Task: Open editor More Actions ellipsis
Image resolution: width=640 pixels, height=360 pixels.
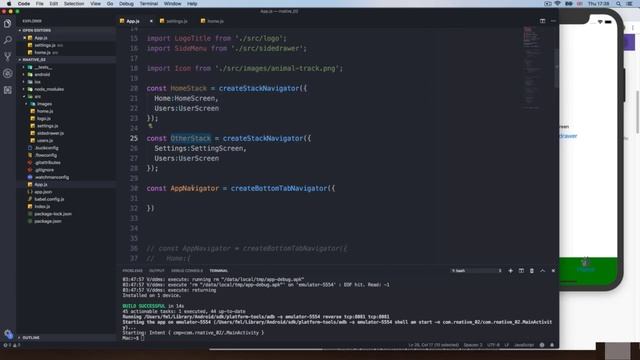Action: (553, 21)
